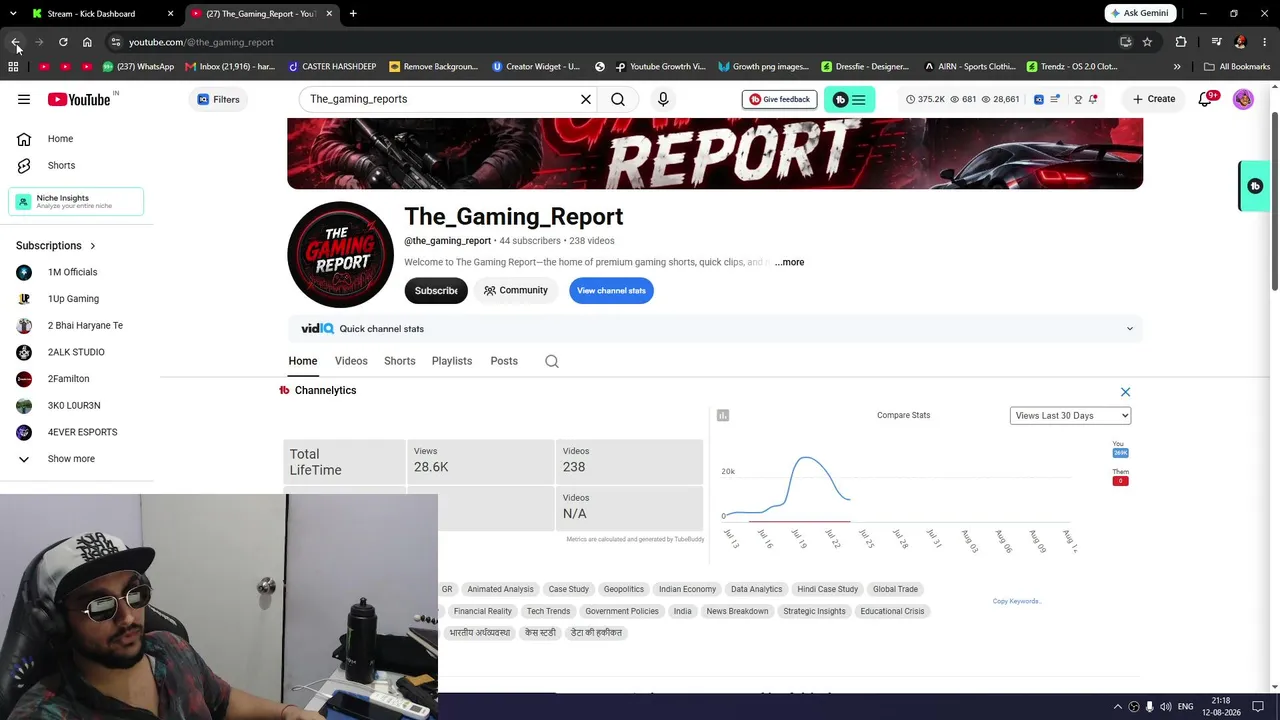Open 2ALK STUDIO subscription channel

click(76, 352)
